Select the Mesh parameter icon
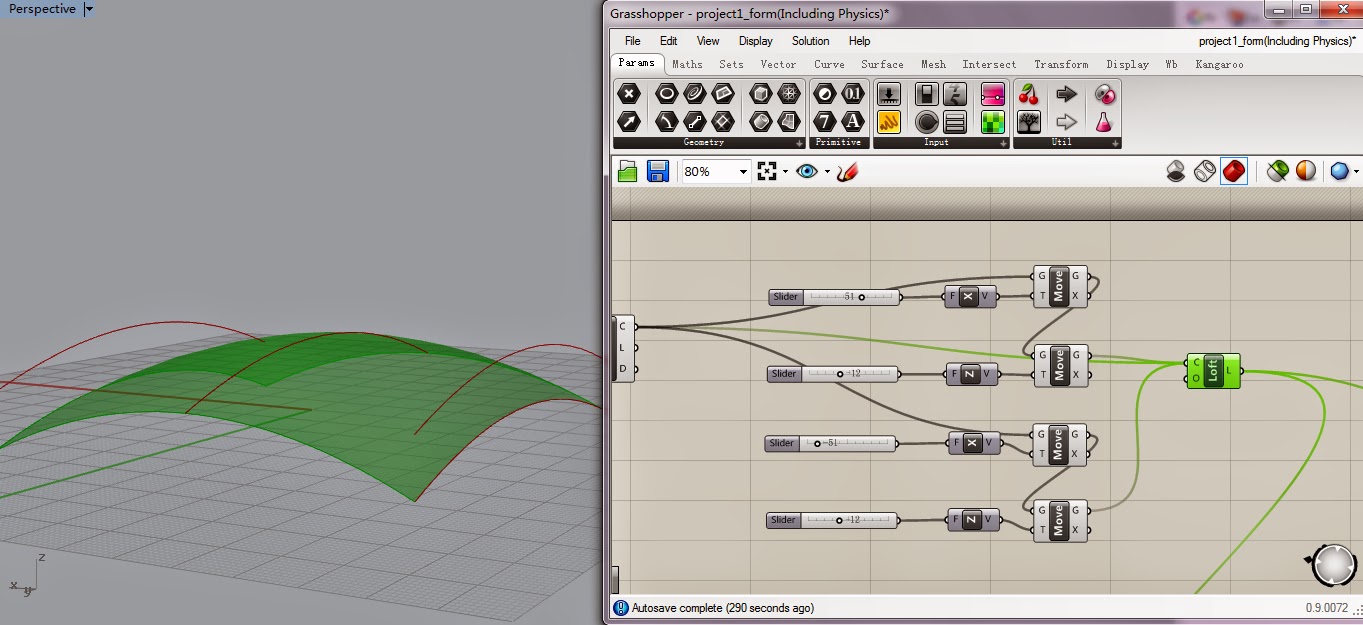Viewport: 1363px width, 625px height. coord(789,94)
